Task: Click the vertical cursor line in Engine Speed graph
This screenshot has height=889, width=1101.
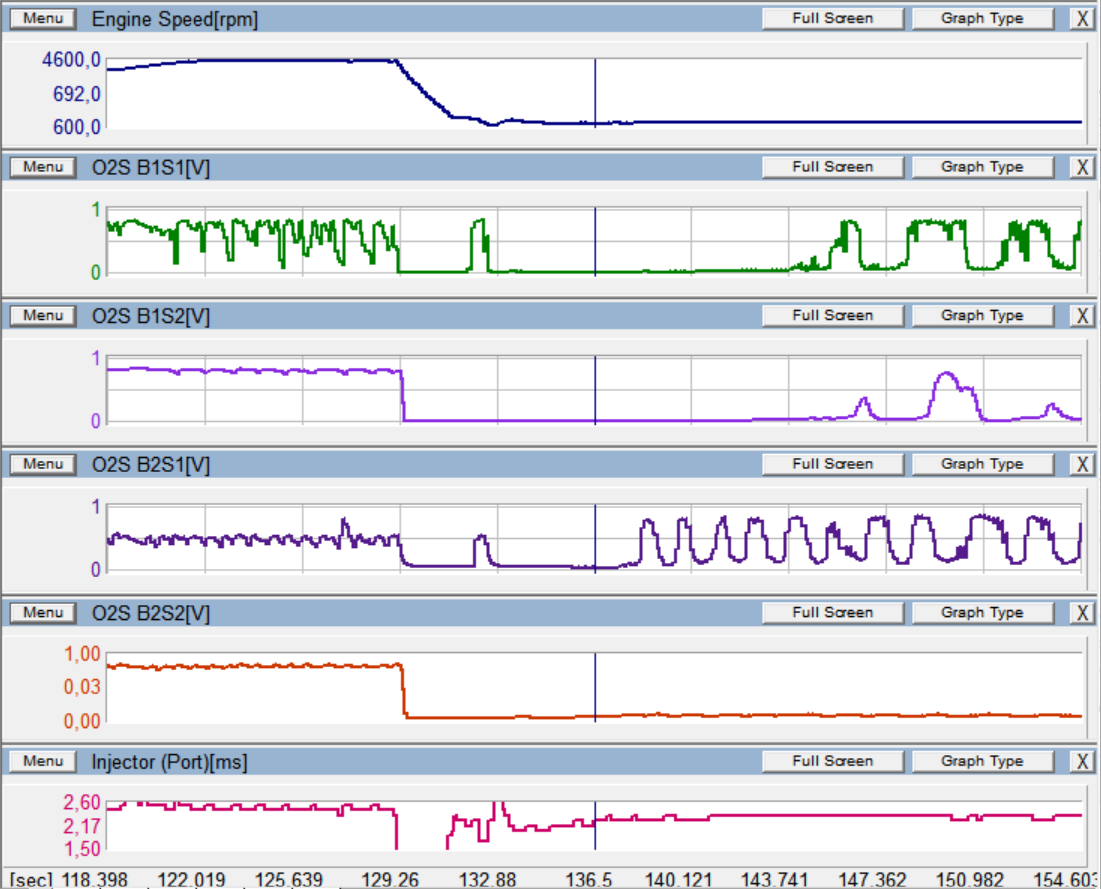Action: click(595, 90)
